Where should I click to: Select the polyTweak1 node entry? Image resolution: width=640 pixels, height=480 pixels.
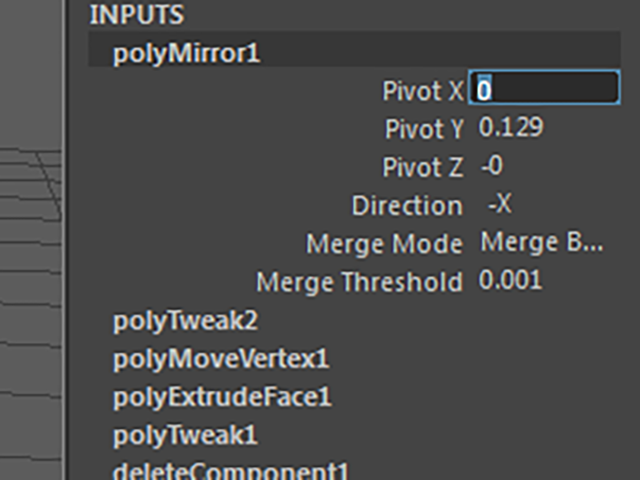185,436
